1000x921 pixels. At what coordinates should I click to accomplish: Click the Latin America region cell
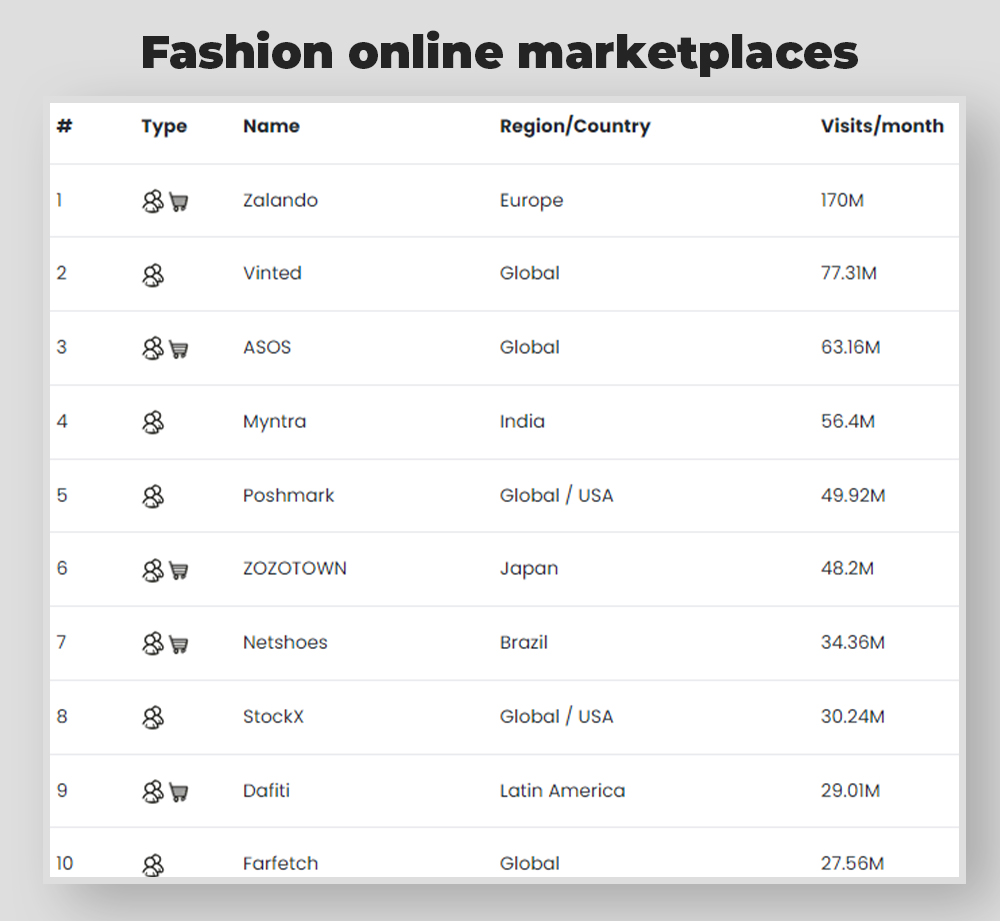562,790
